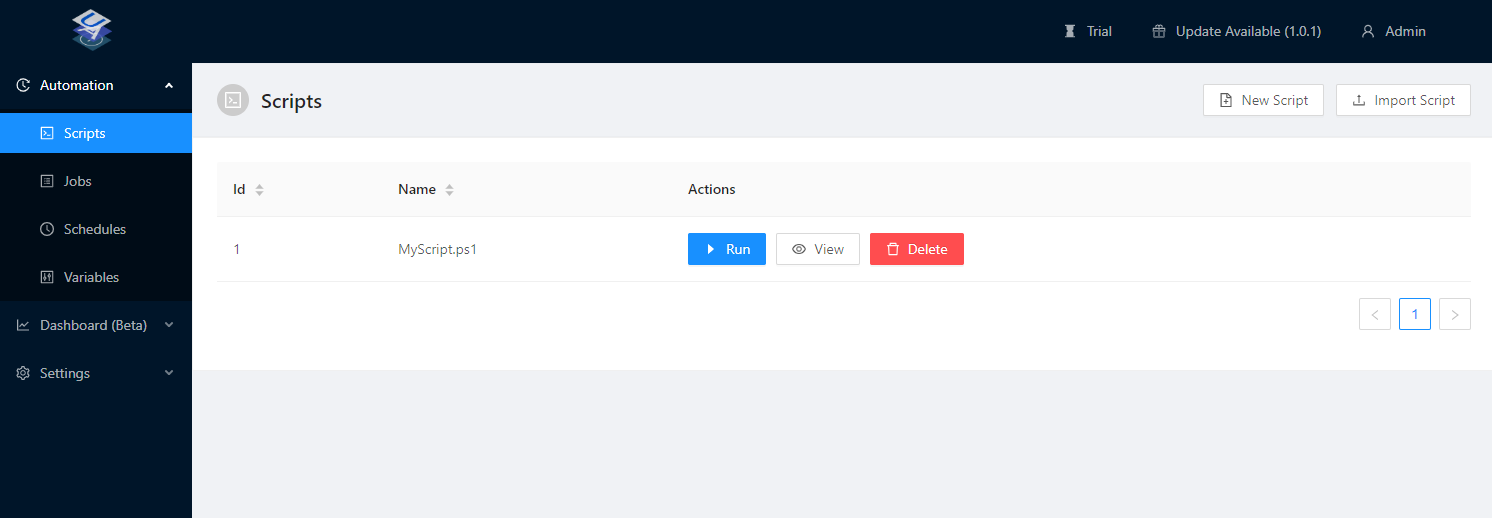This screenshot has width=1492, height=518.
Task: Click the clock icon beside Schedules
Action: [46, 229]
